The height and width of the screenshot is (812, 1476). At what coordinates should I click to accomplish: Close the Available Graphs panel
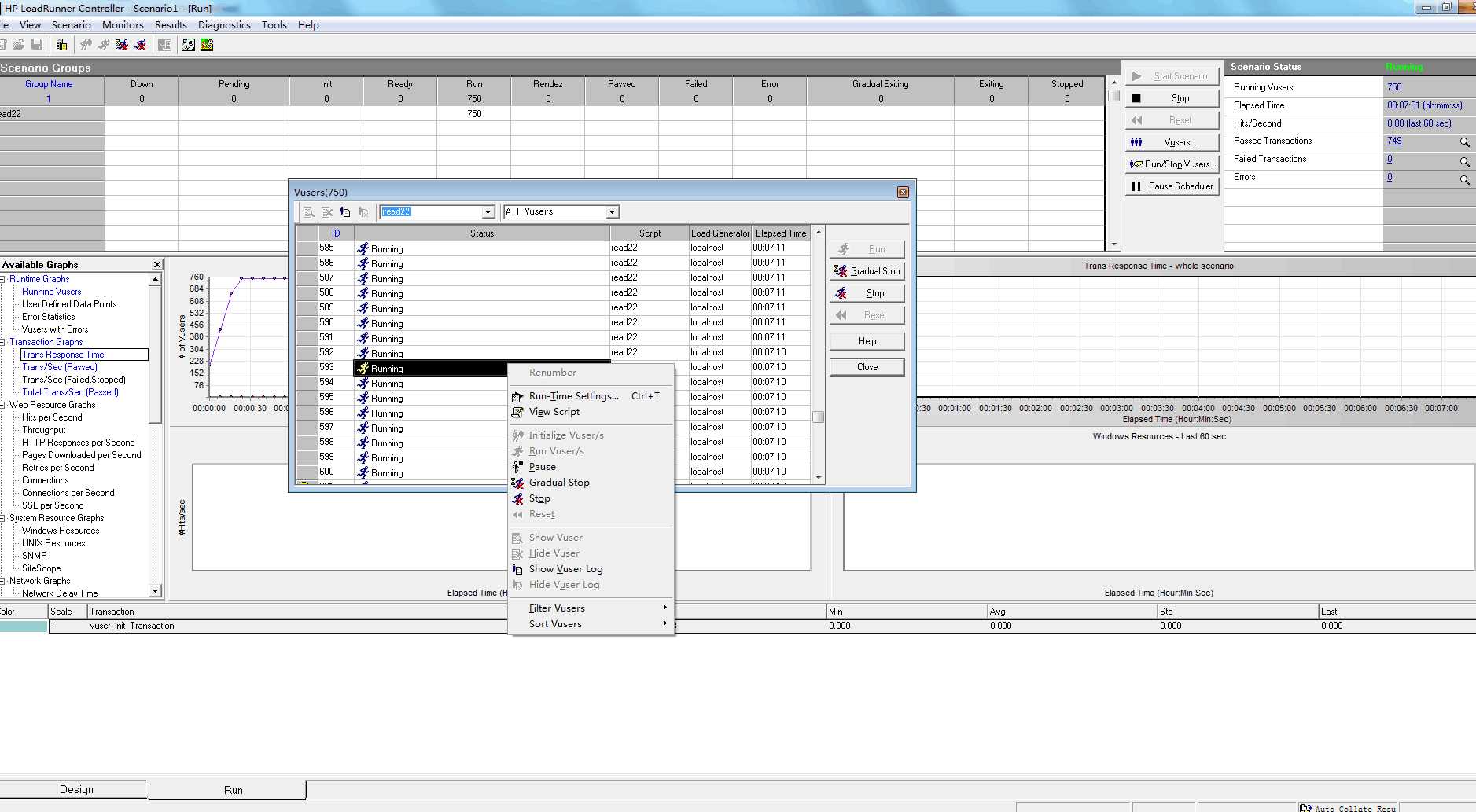157,265
